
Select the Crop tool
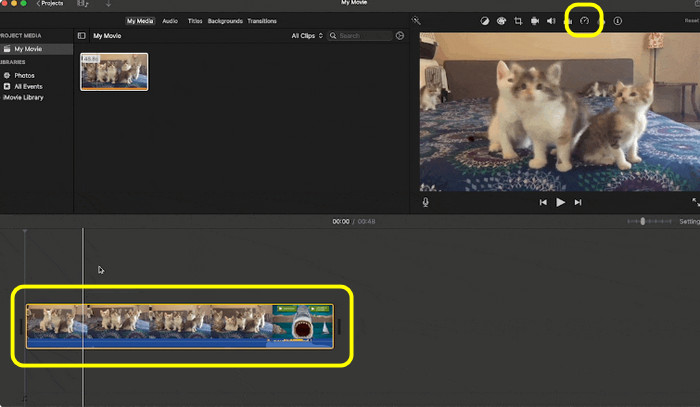518,21
